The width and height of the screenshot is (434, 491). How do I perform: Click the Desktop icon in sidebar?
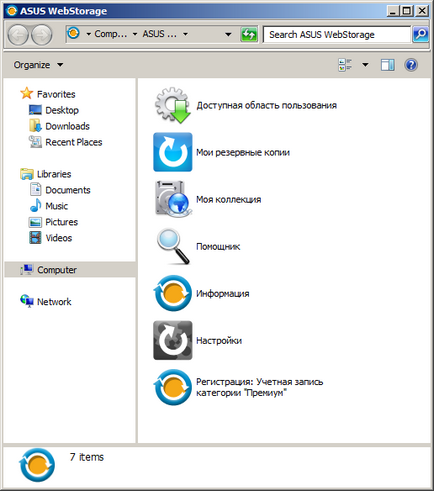(x=35, y=110)
